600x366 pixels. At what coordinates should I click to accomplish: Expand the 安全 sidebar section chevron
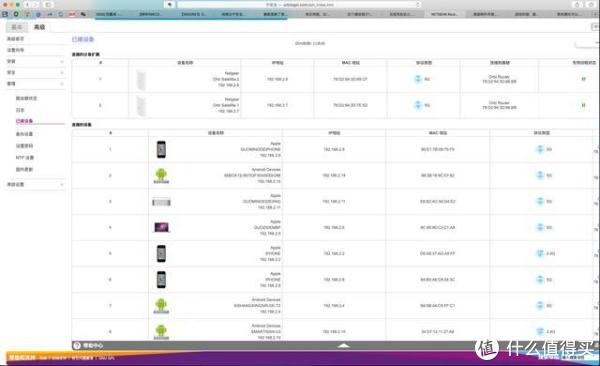pos(62,73)
